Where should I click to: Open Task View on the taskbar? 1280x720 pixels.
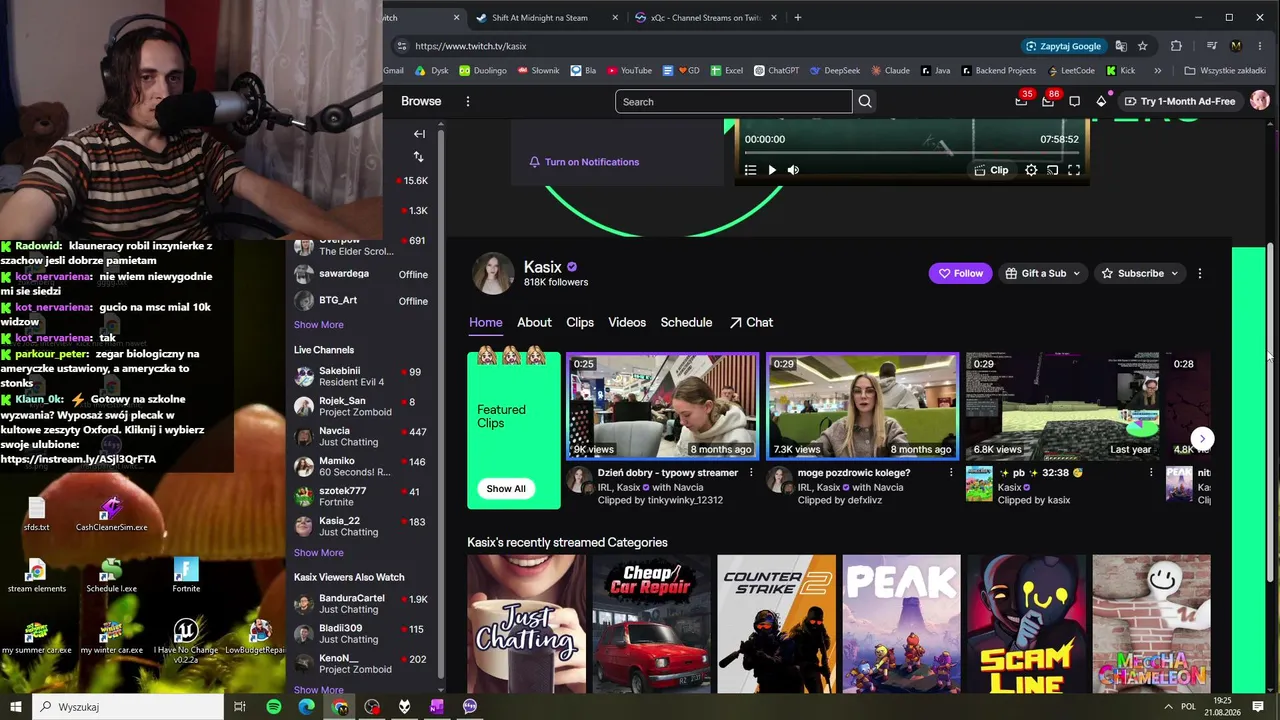click(x=240, y=707)
